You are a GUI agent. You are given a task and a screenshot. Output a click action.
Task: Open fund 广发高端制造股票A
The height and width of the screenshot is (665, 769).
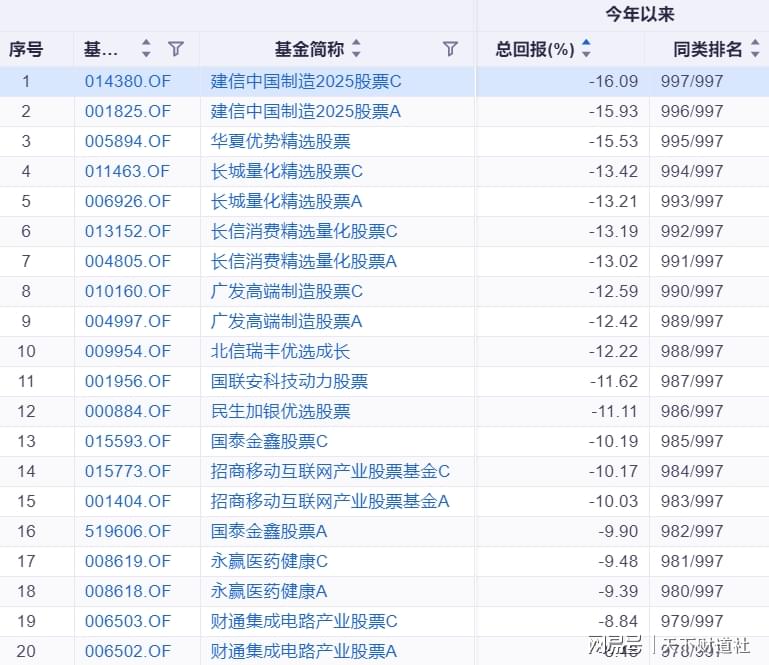coord(286,321)
